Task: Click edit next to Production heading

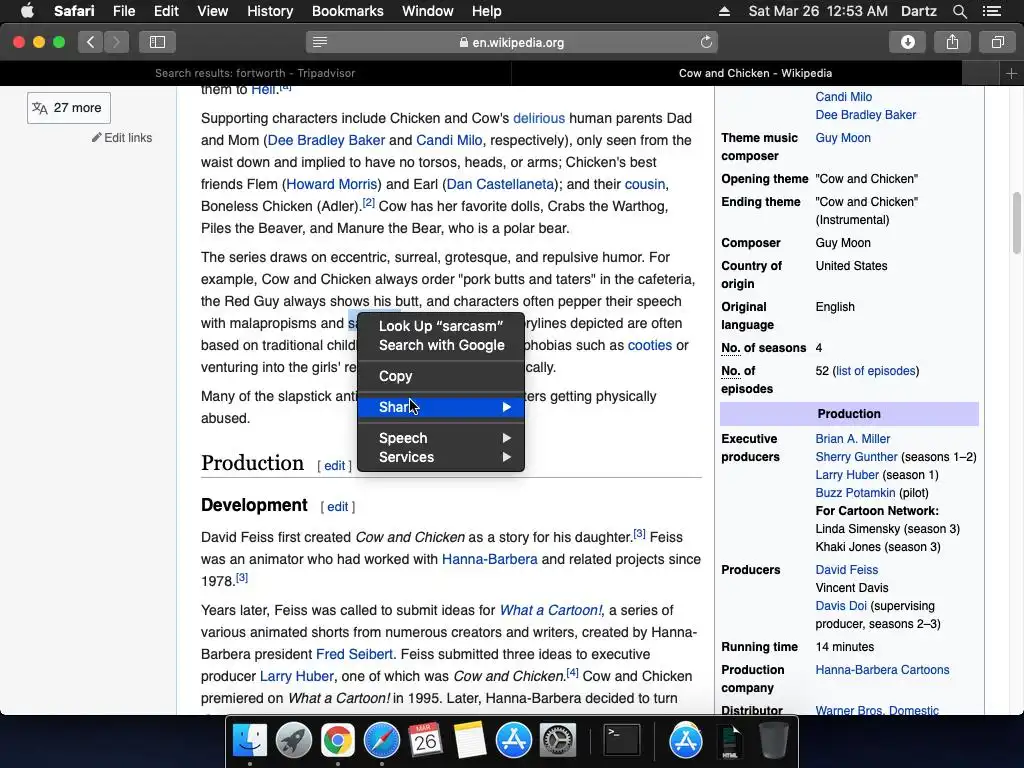Action: [x=334, y=466]
